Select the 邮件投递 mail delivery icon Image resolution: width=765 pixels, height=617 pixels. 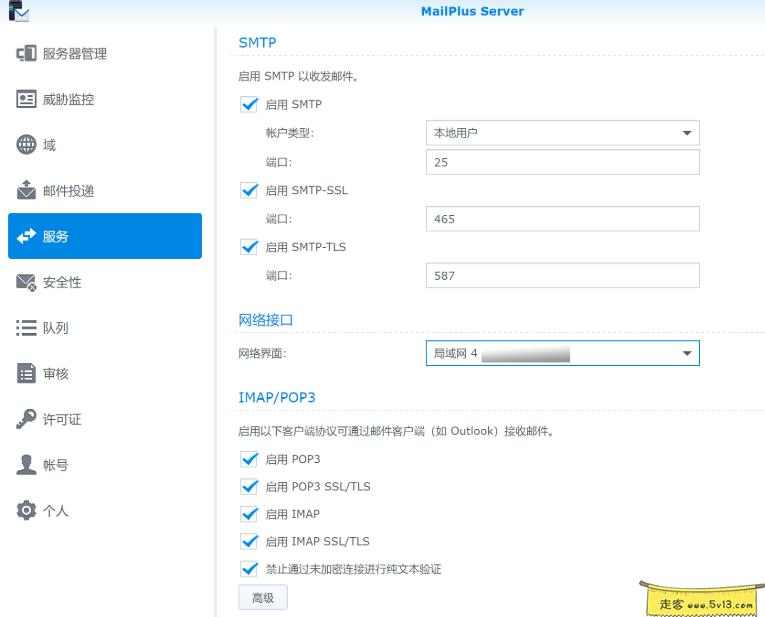(27, 191)
